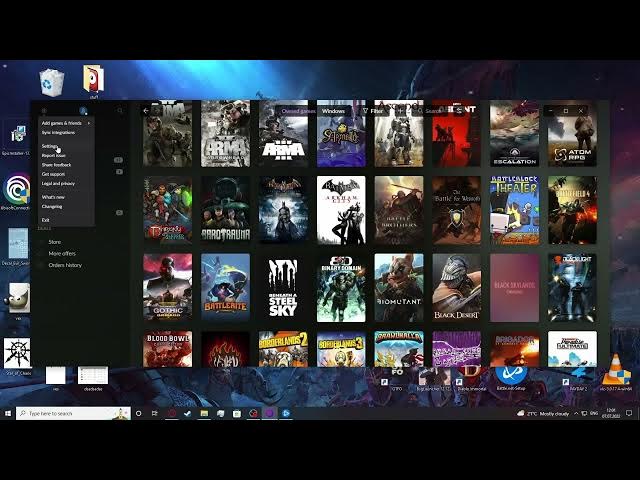
Task: Open the GIMP desktop shortcut
Action: 18,300
